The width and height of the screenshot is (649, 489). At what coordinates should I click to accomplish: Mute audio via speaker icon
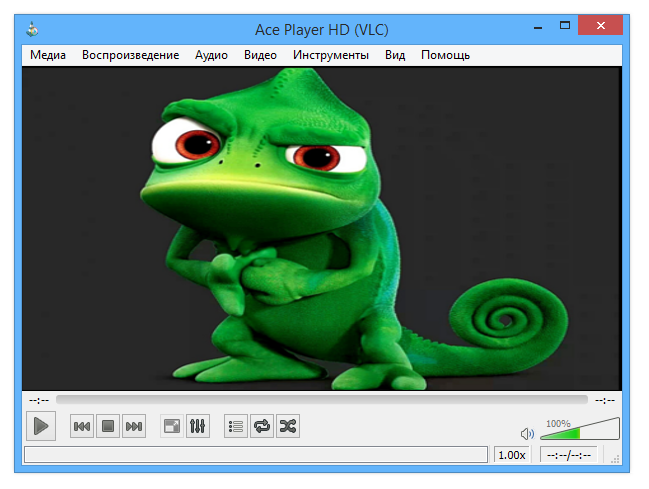527,434
